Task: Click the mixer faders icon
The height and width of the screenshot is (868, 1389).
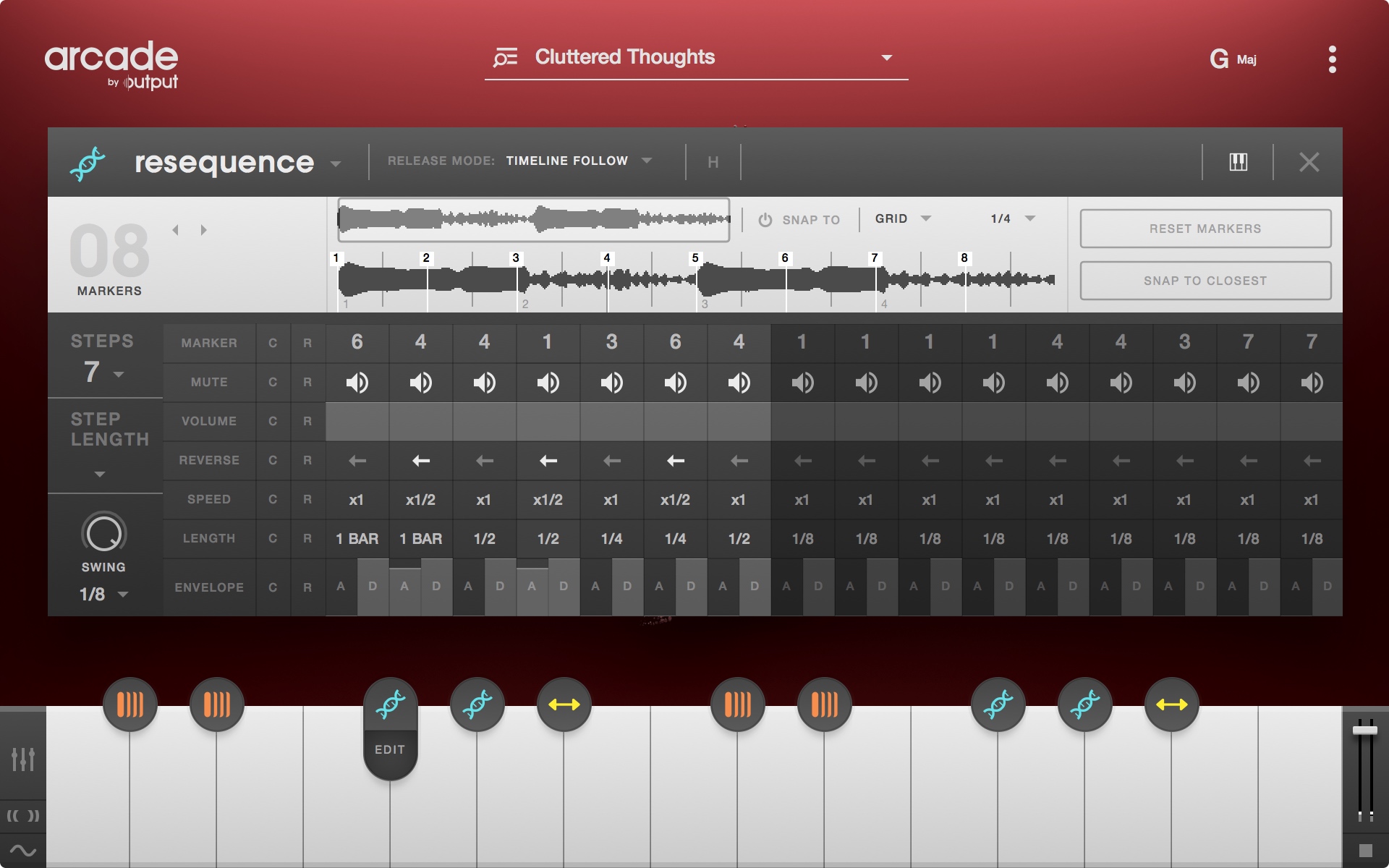Action: (x=22, y=759)
